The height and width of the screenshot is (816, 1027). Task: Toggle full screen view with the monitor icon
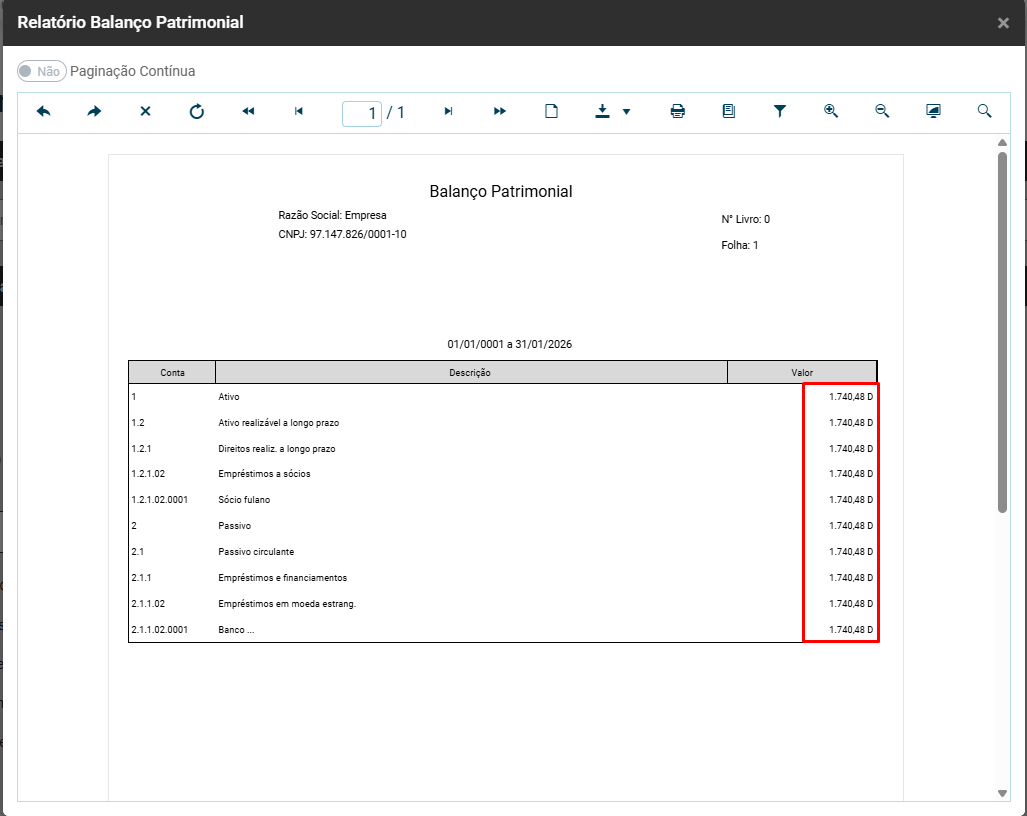click(x=933, y=111)
